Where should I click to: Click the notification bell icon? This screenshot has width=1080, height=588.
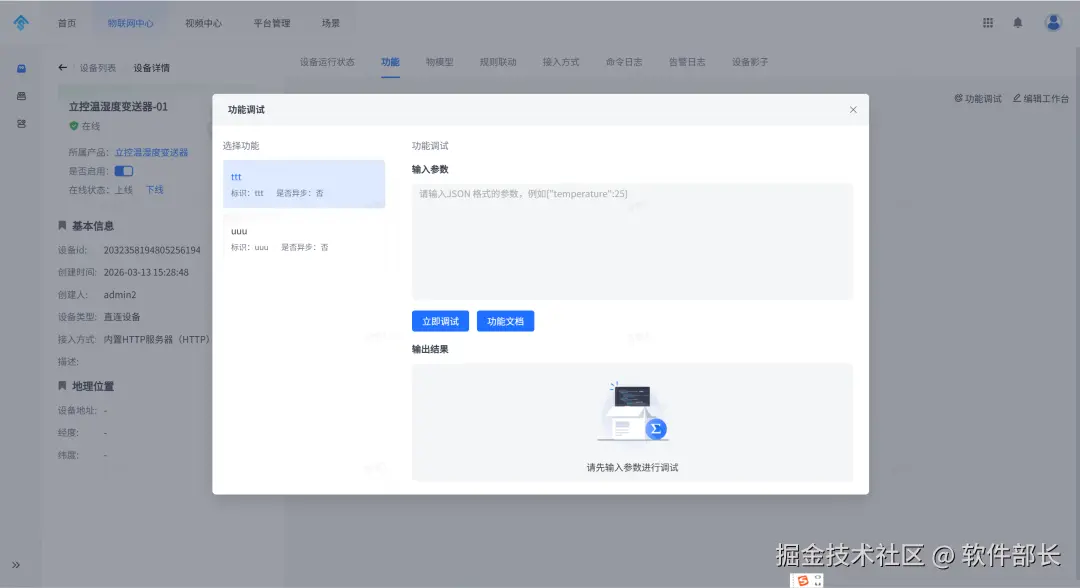coord(1017,21)
